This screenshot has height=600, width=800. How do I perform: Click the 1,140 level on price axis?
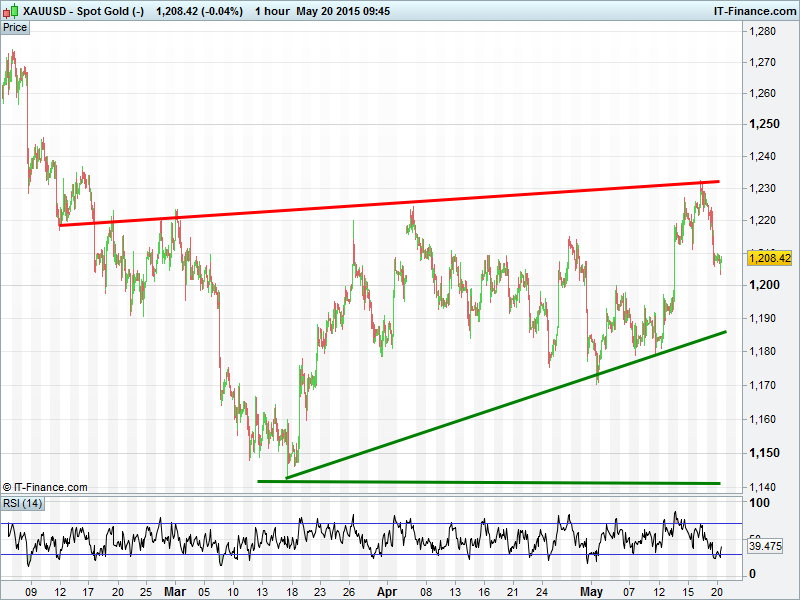764,487
